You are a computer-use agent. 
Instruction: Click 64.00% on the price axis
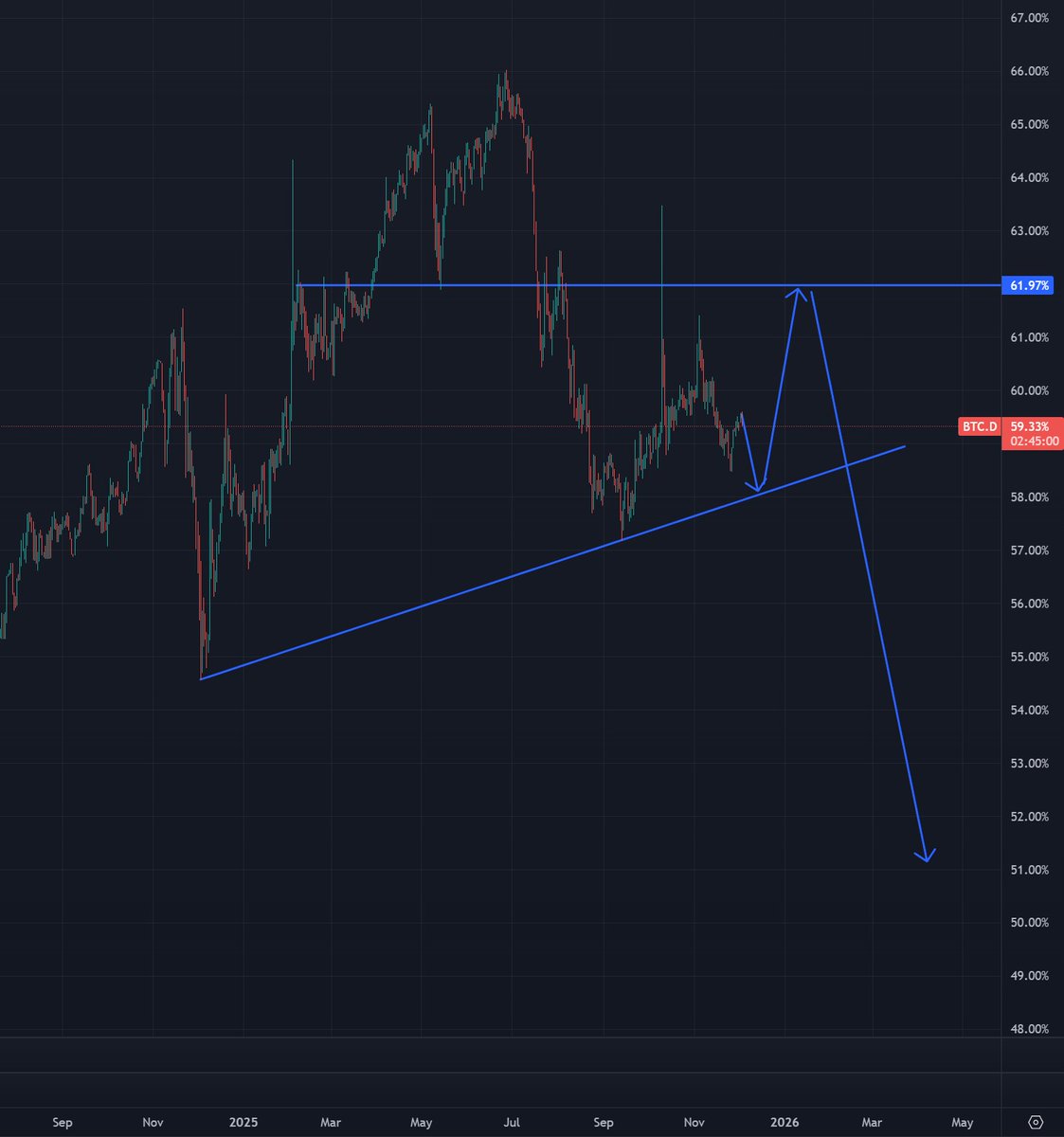(1028, 177)
